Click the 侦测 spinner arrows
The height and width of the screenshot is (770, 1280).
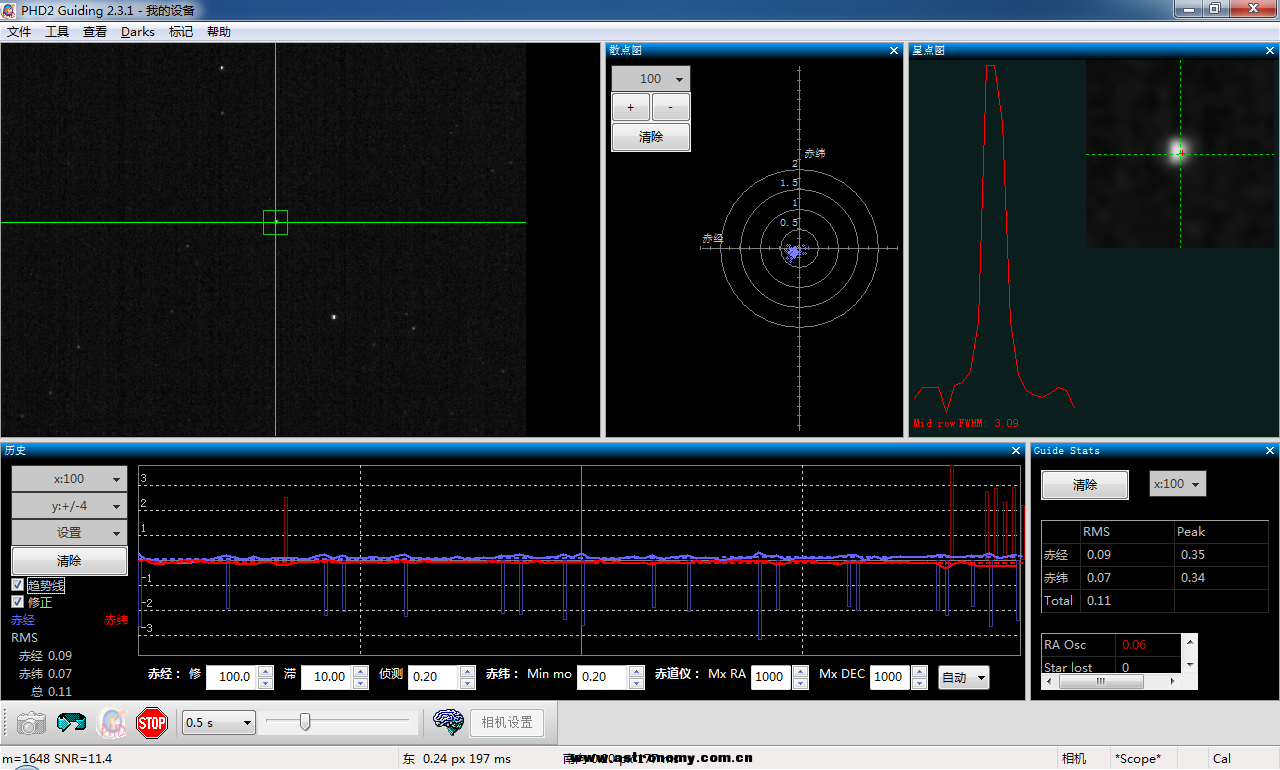(467, 677)
